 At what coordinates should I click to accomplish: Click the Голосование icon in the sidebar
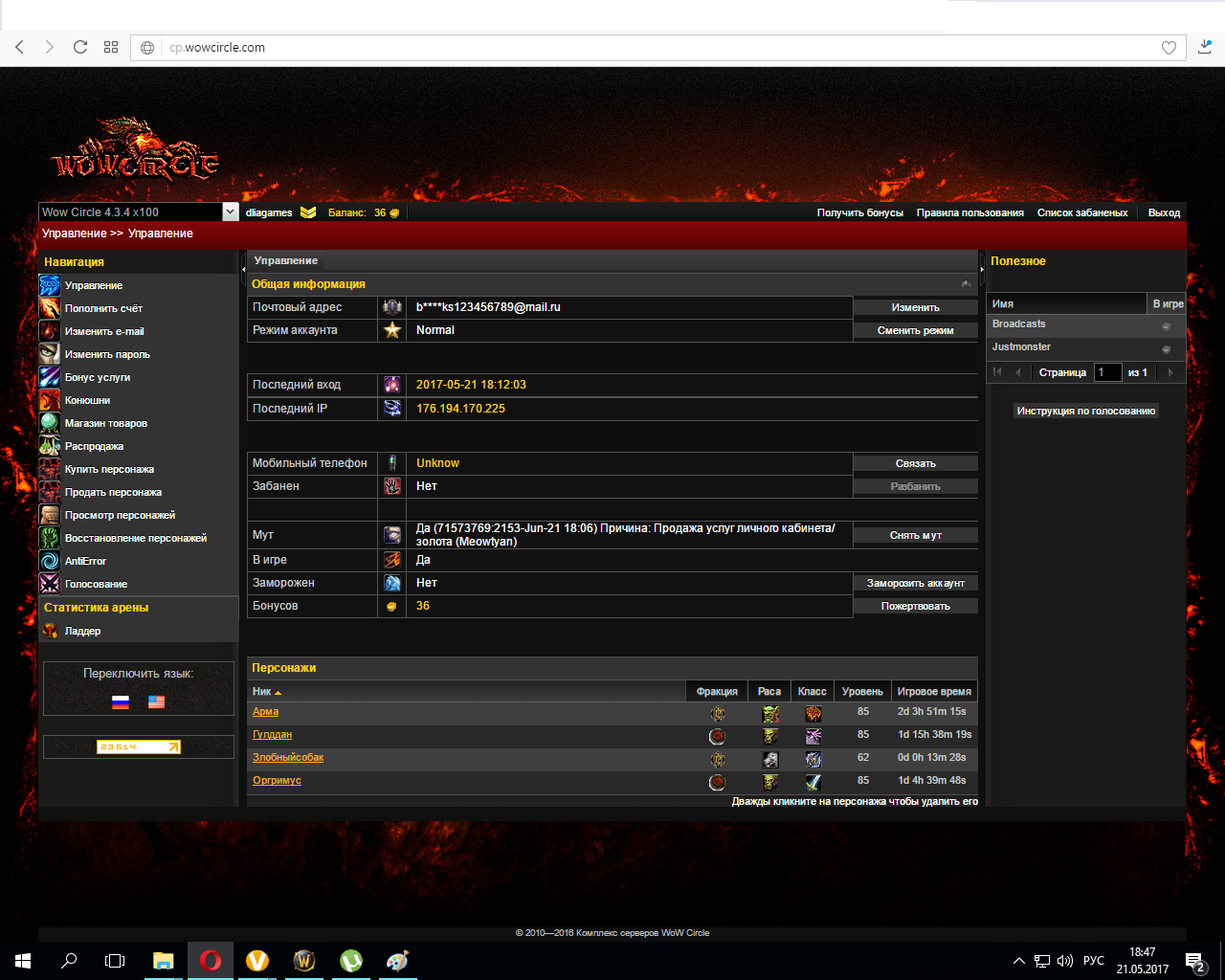coord(50,584)
